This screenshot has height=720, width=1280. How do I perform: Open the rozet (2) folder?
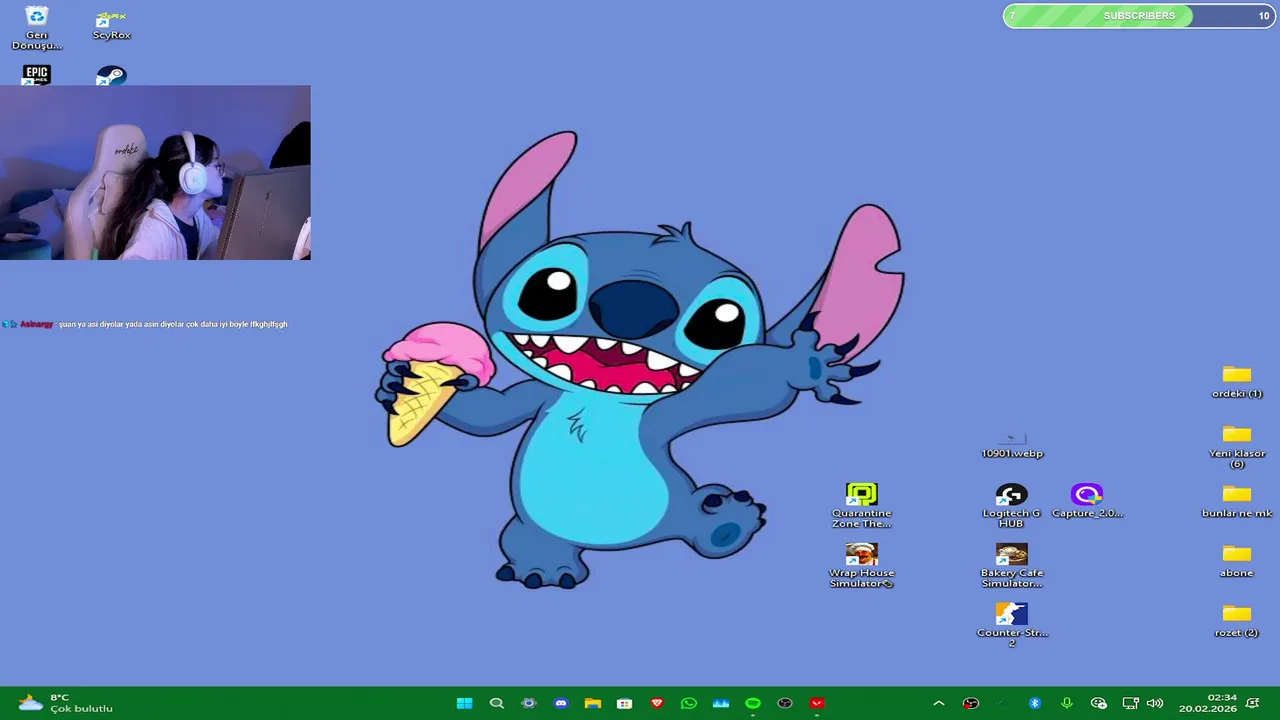[x=1236, y=621]
